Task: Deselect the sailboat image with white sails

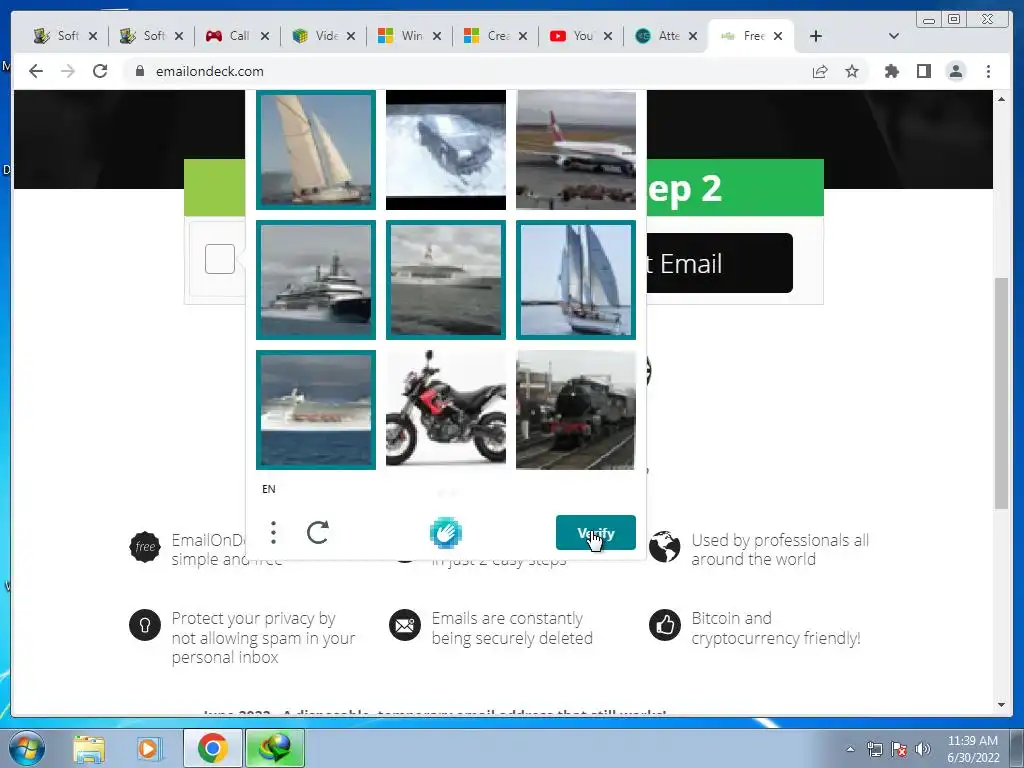Action: 316,150
